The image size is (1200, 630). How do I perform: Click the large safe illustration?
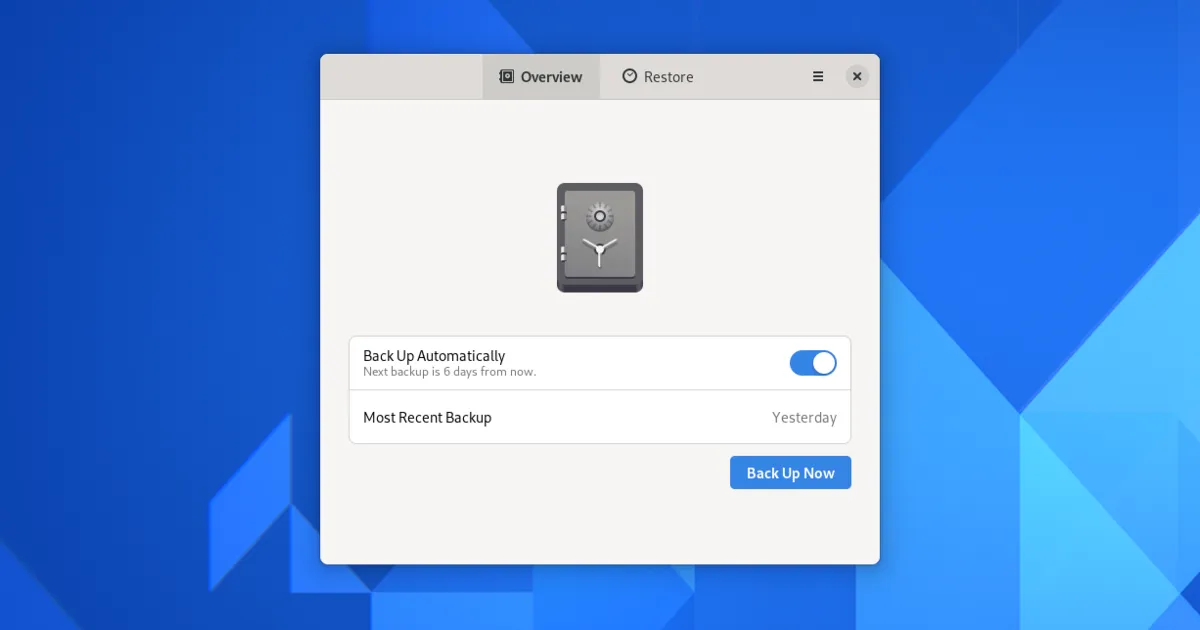click(x=600, y=238)
